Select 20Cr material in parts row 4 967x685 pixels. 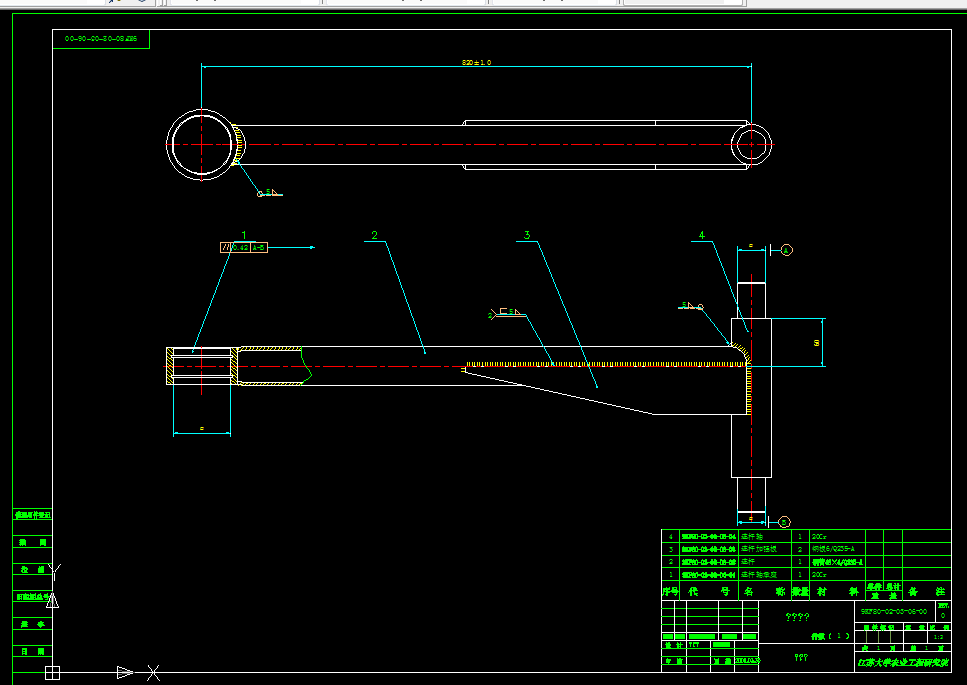click(x=819, y=536)
